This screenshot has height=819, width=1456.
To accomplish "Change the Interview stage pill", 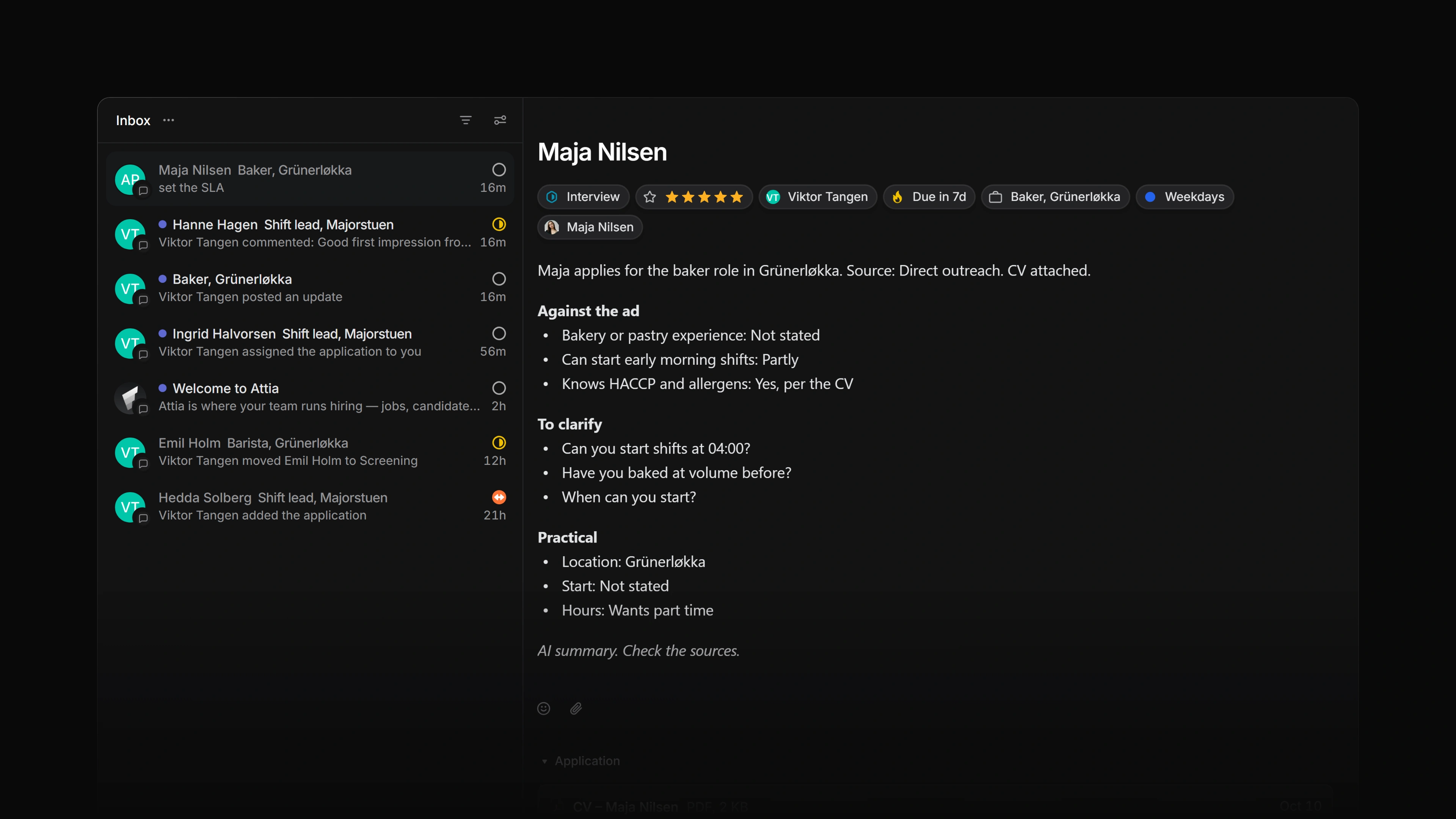I will (583, 197).
